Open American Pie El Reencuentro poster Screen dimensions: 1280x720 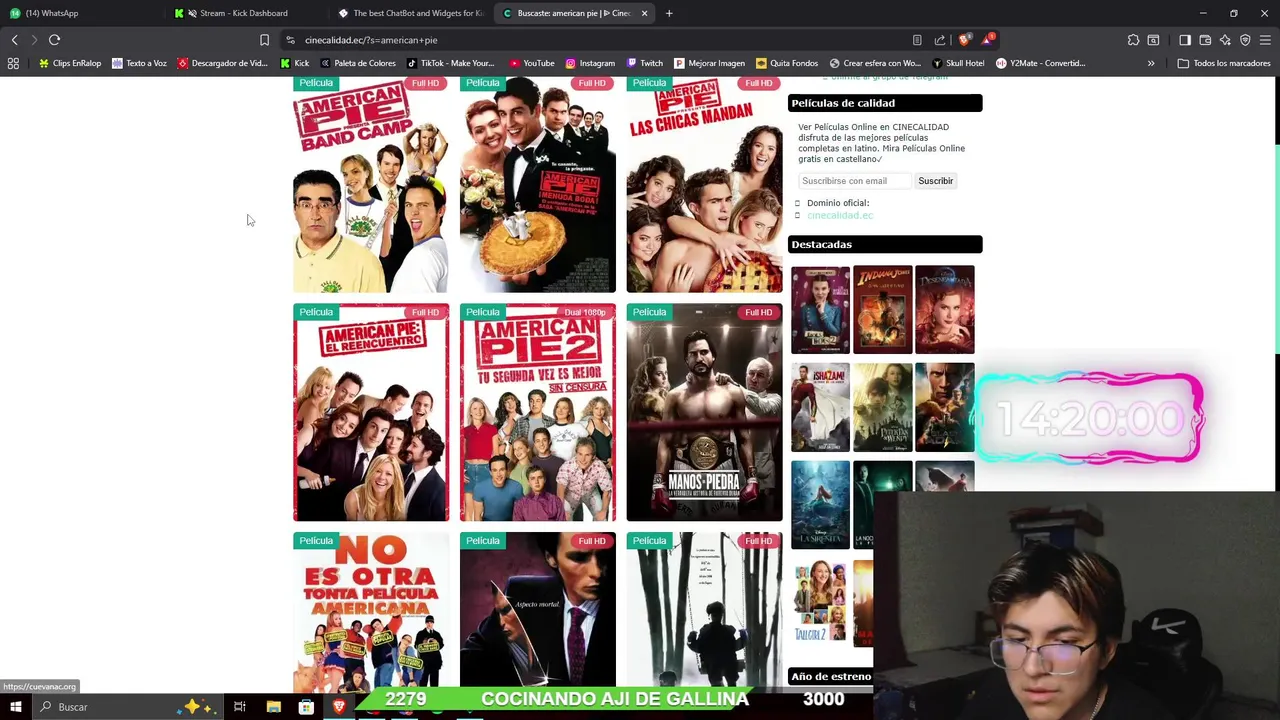tap(371, 412)
